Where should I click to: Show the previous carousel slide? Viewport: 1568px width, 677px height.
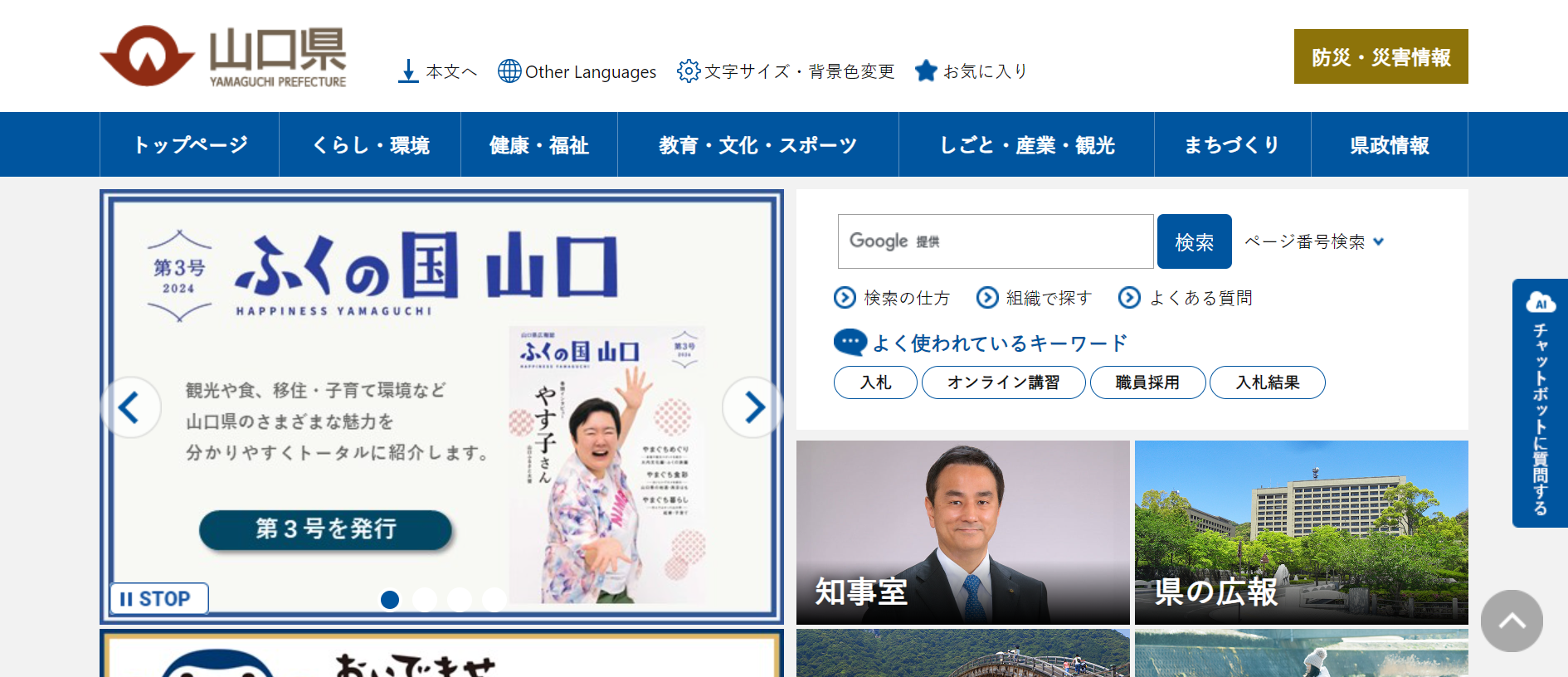pos(130,407)
